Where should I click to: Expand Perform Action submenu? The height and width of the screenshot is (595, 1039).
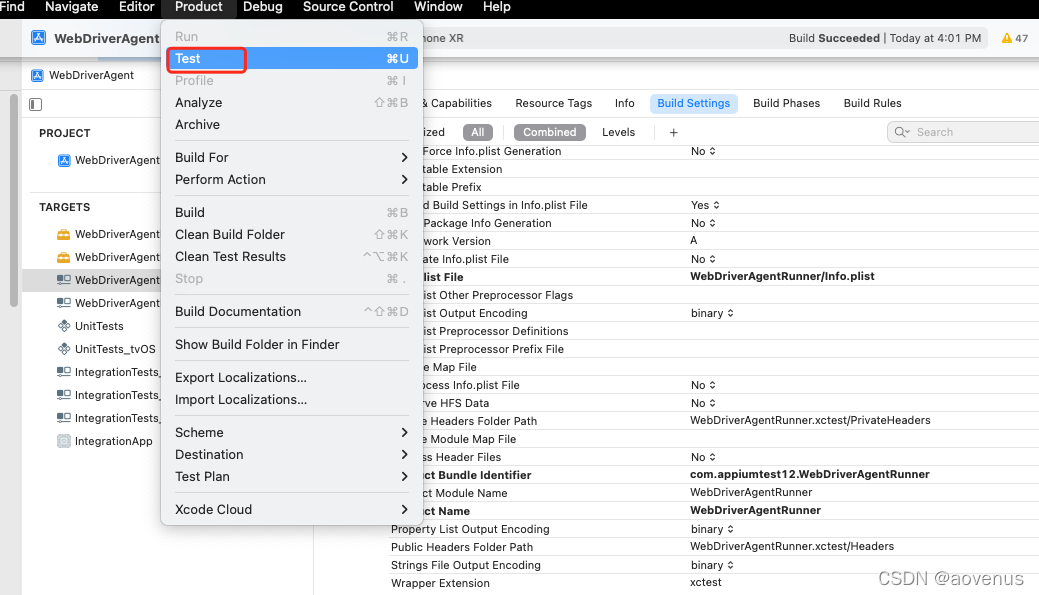(292, 180)
